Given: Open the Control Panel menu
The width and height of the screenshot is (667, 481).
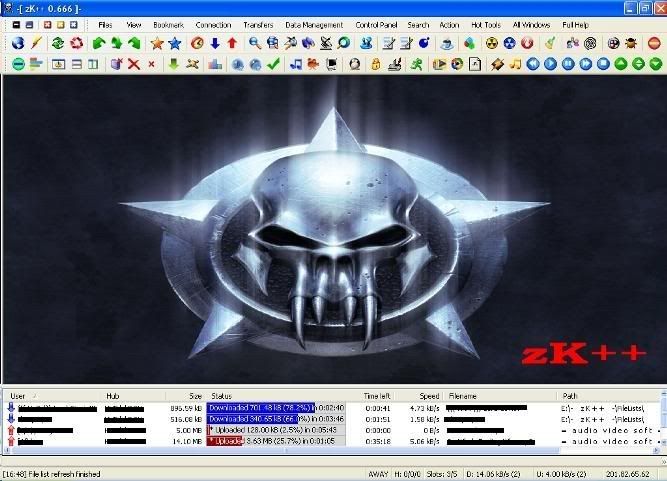Looking at the screenshot, I should click(376, 25).
